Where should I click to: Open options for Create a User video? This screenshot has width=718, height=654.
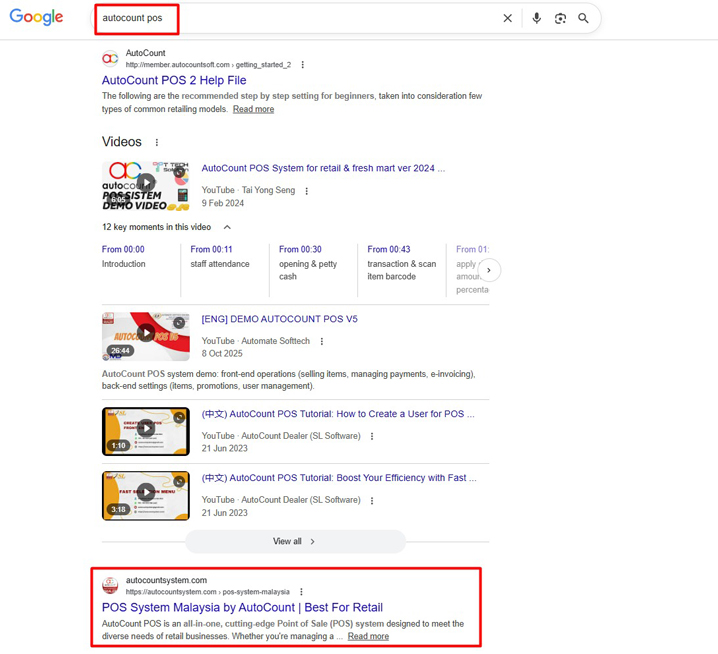[x=372, y=436]
